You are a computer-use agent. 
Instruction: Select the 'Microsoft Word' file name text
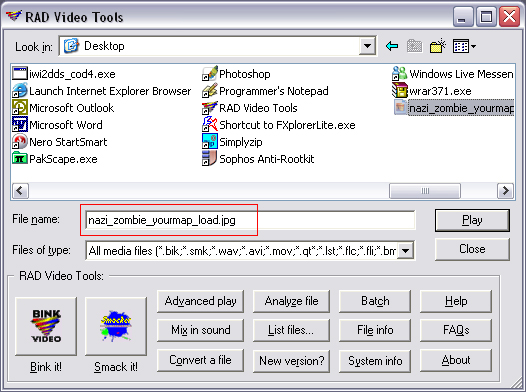point(66,125)
